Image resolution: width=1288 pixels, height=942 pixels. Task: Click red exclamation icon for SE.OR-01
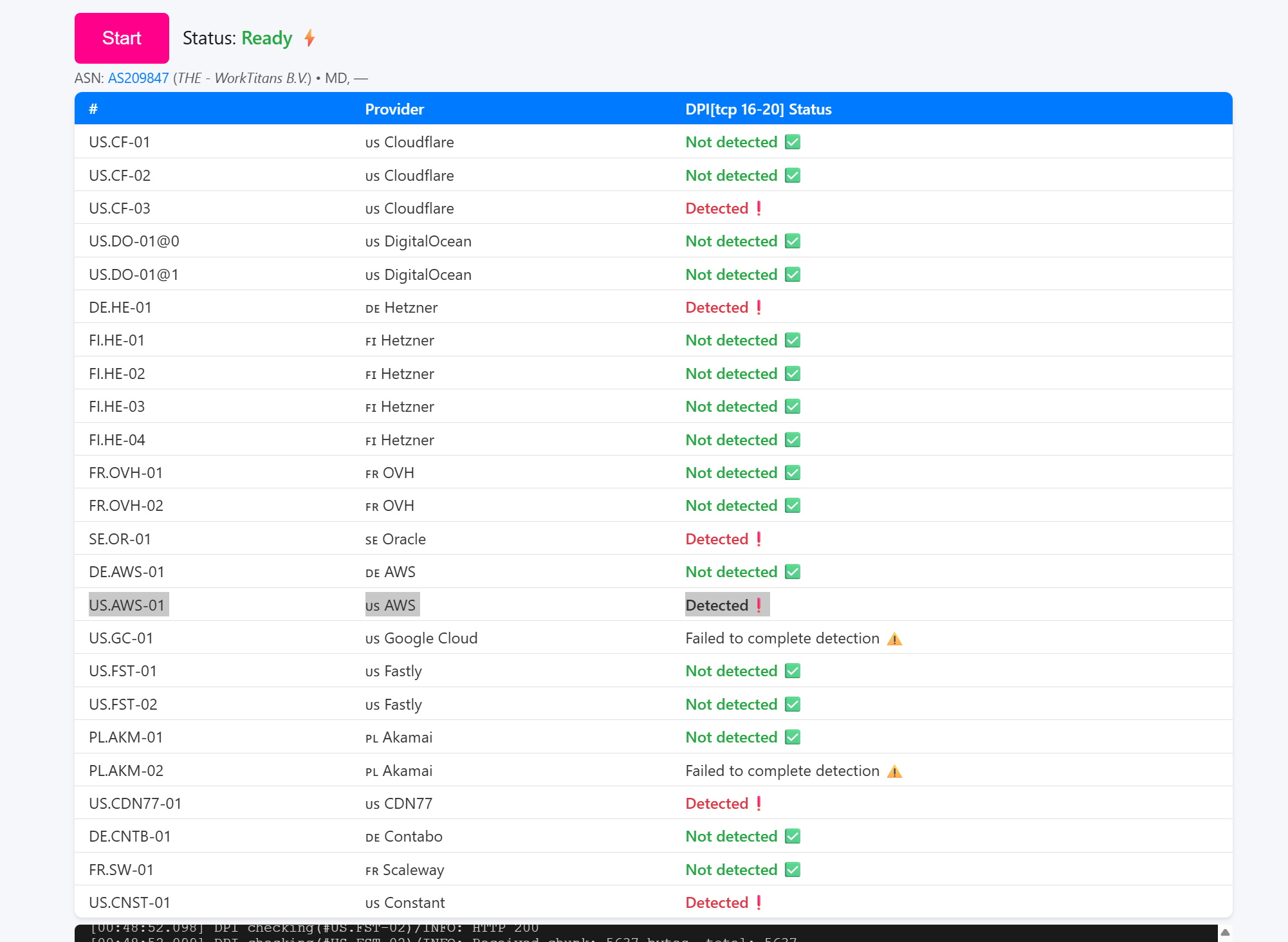[759, 539]
